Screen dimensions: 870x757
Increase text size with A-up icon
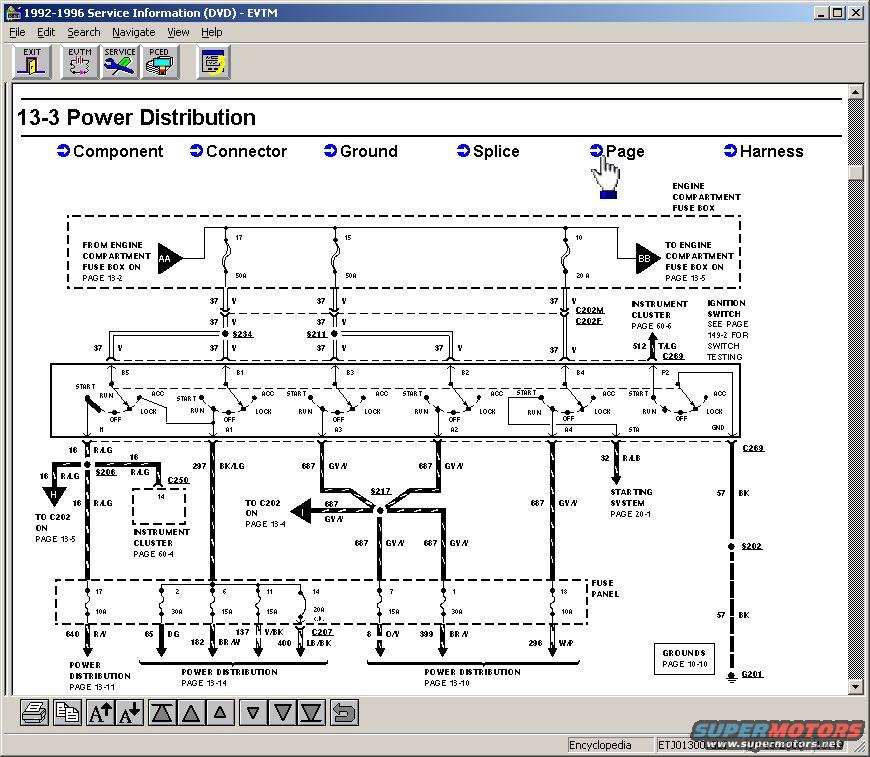click(x=101, y=712)
